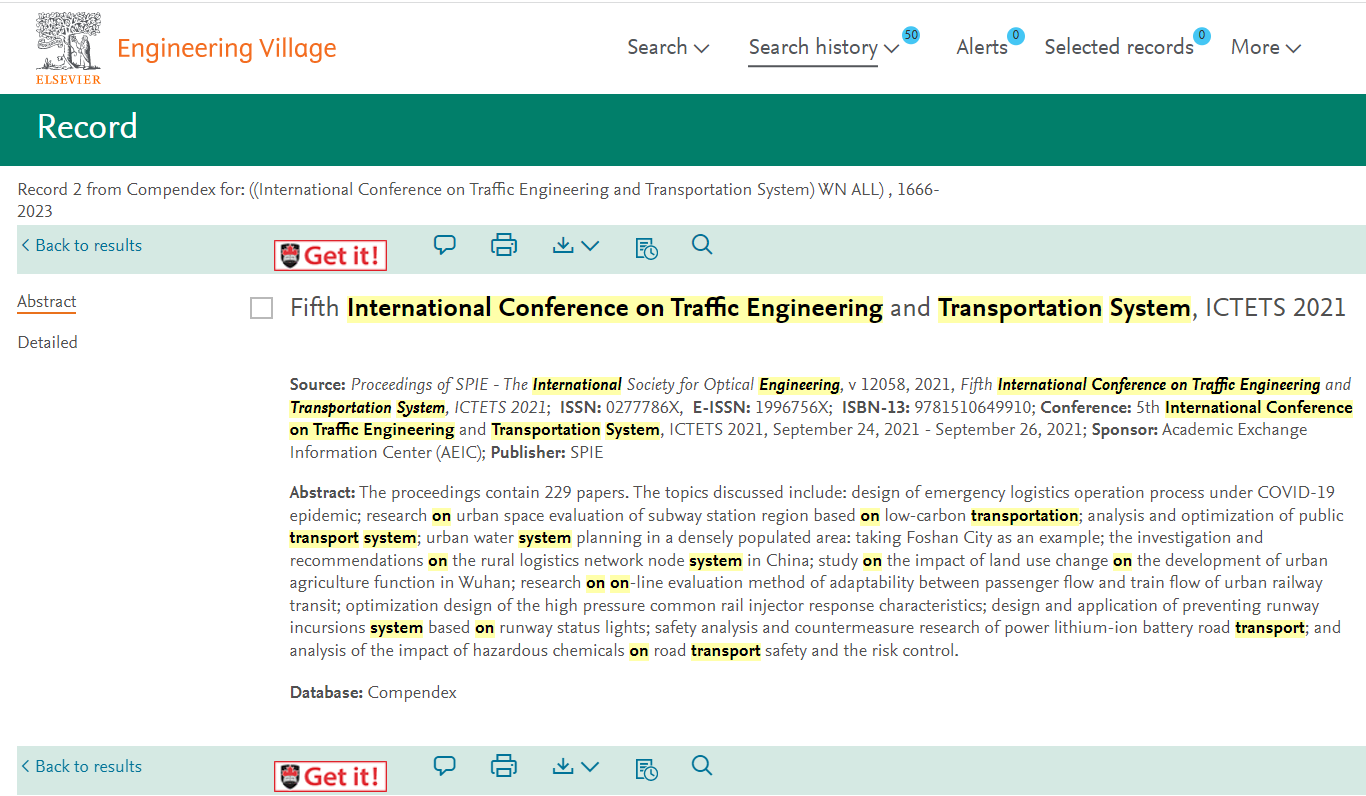Expand download options chevron in the top toolbar
Viewport: 1366px width, 796px height.
(x=590, y=245)
